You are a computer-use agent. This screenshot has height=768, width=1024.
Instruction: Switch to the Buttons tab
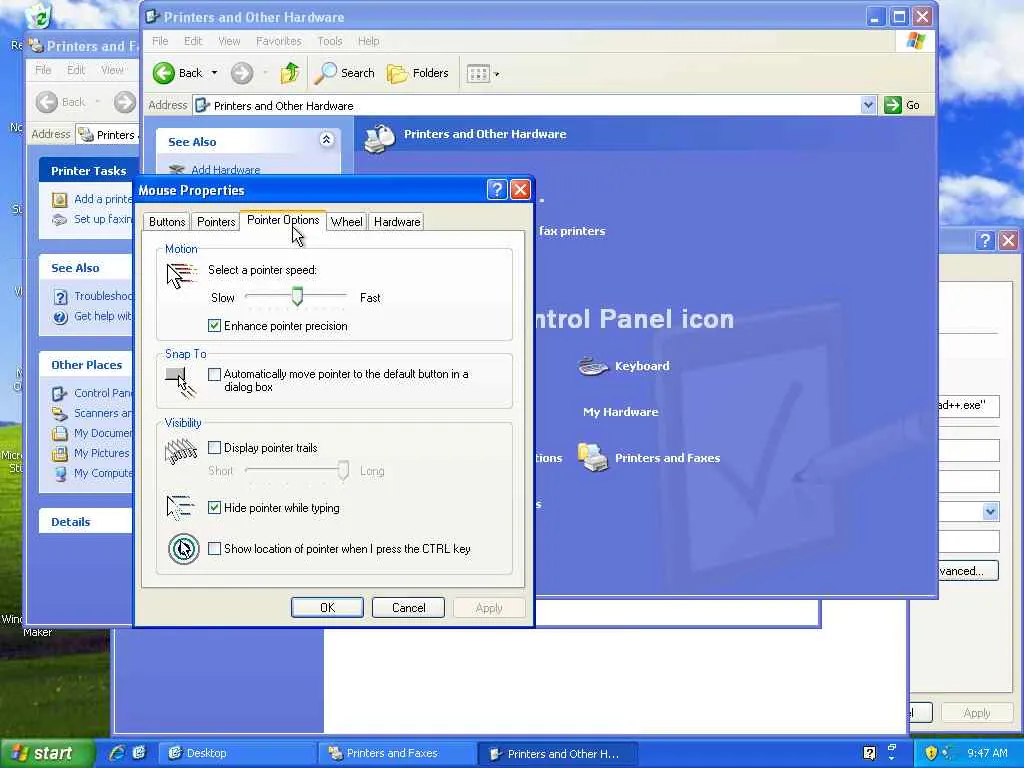coord(167,222)
